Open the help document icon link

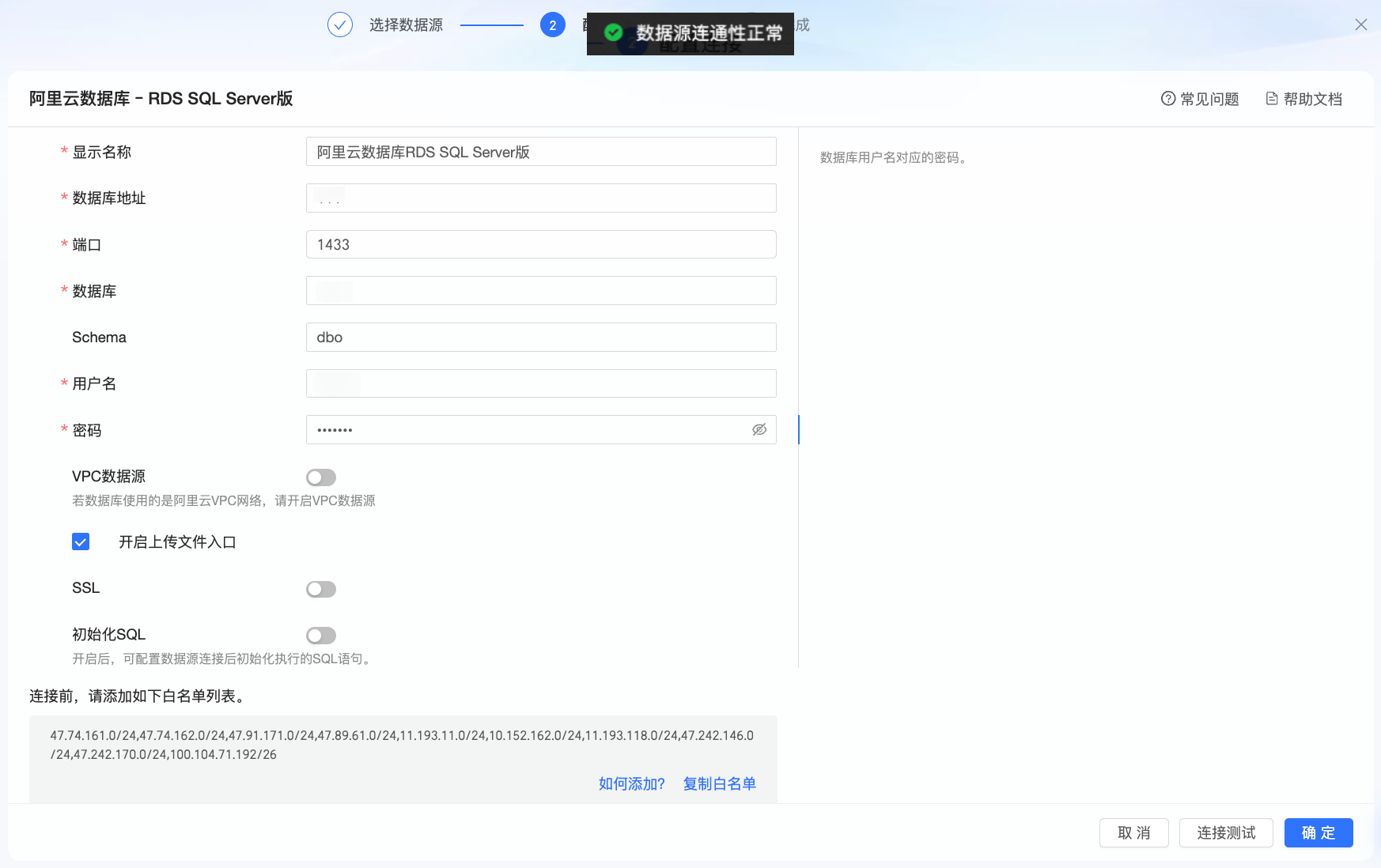click(x=1272, y=99)
